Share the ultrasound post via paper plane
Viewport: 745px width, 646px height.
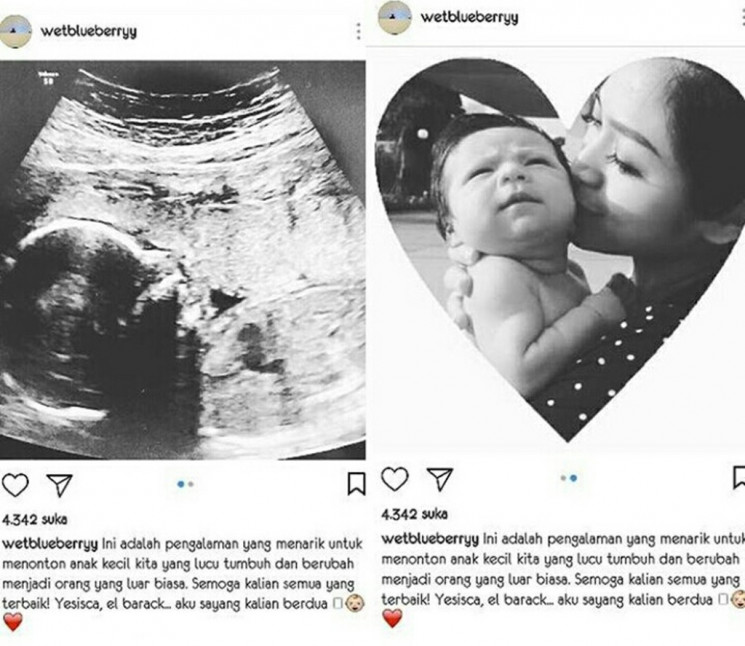(59, 485)
